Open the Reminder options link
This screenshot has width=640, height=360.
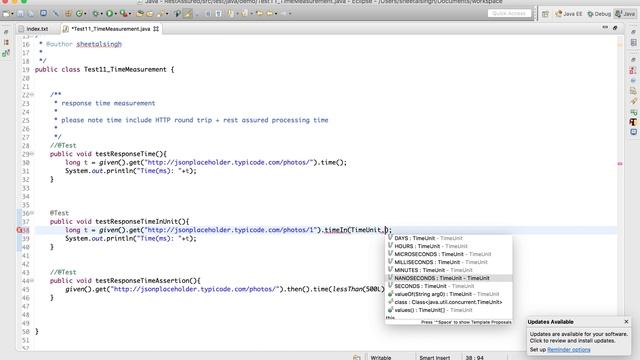coord(569,350)
